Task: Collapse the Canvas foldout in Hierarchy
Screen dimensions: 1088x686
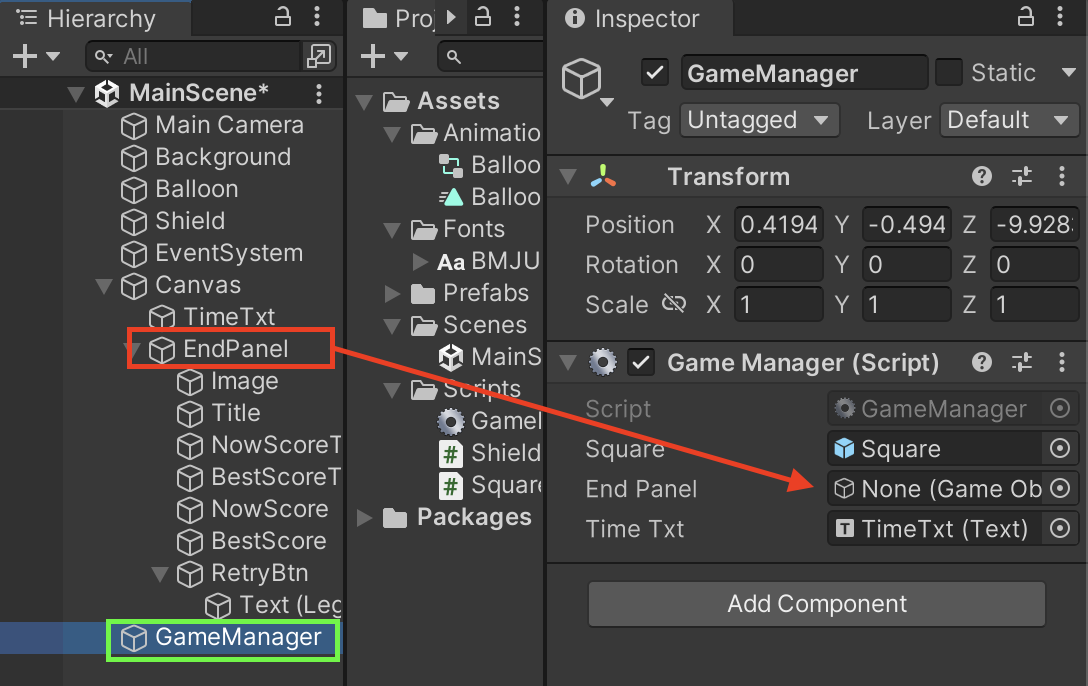Action: point(104,286)
